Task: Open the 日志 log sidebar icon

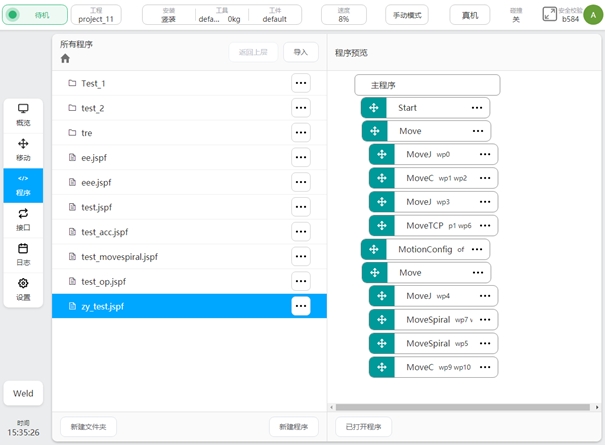Action: pos(23,254)
